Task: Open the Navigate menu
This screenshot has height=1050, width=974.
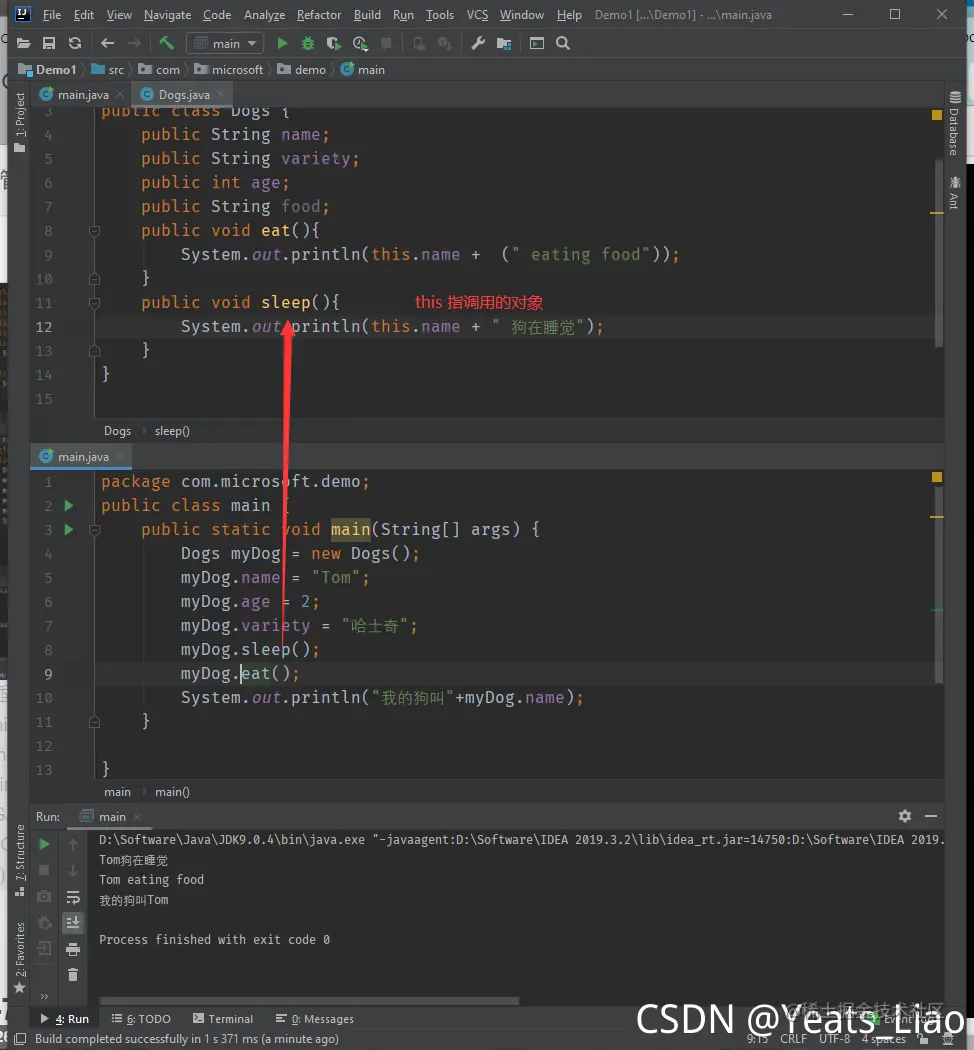Action: 167,15
